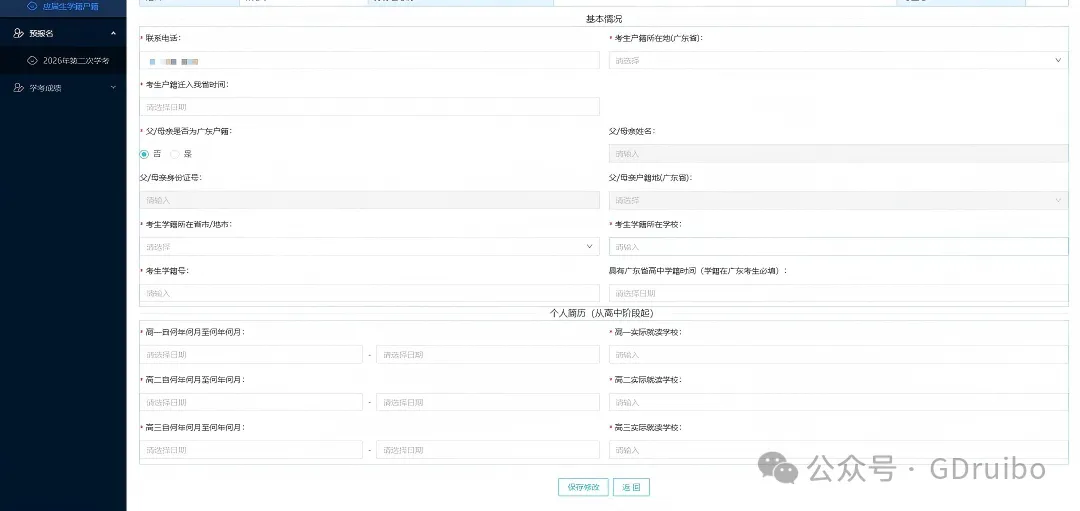Screen dimensions: 1080x511
Task: Open 父/母亲户籍地(广东省) dropdown
Action: coord(838,200)
